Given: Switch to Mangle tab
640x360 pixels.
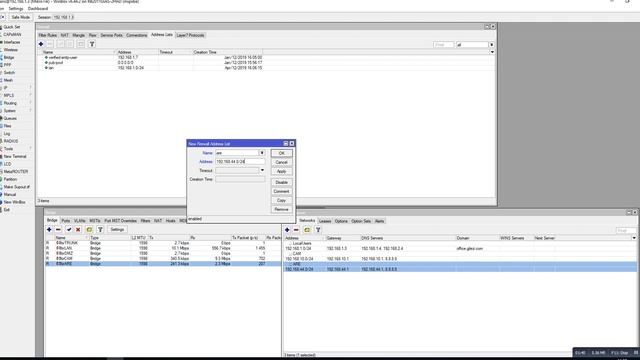Looking at the screenshot, I should (78, 36).
